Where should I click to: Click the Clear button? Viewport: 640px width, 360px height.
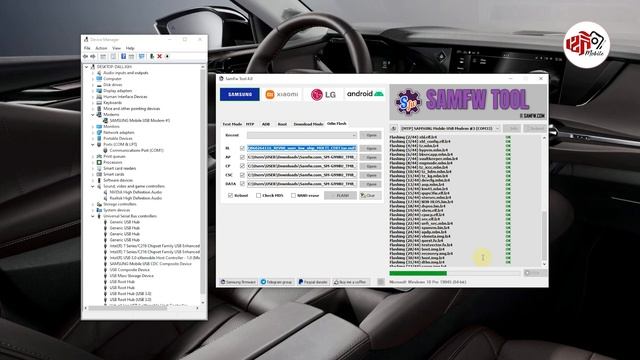(x=370, y=196)
